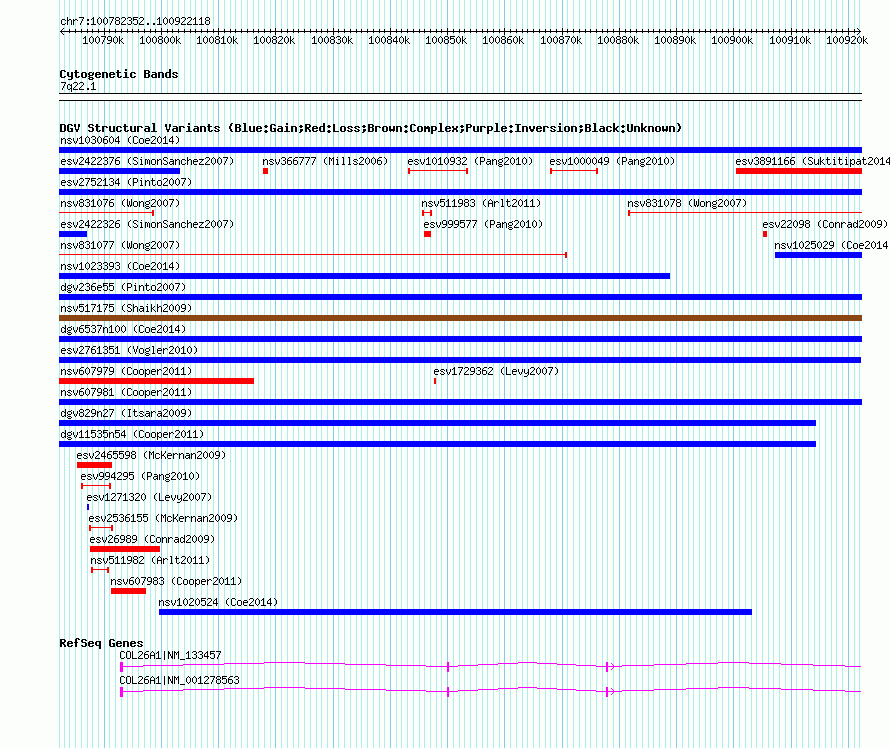Open the nsv831077 (Wong2007) label

coord(120,245)
